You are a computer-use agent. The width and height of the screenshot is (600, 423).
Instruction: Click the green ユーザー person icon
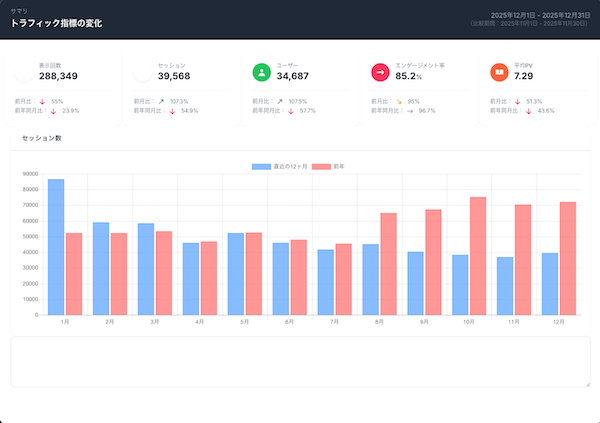click(x=260, y=72)
